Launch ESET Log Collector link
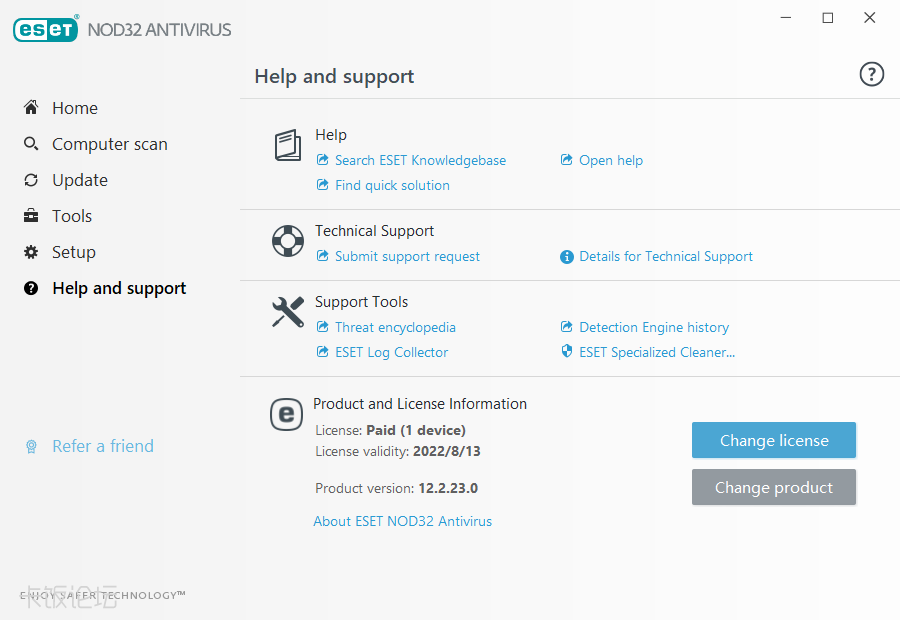This screenshot has width=900, height=620. pos(391,352)
